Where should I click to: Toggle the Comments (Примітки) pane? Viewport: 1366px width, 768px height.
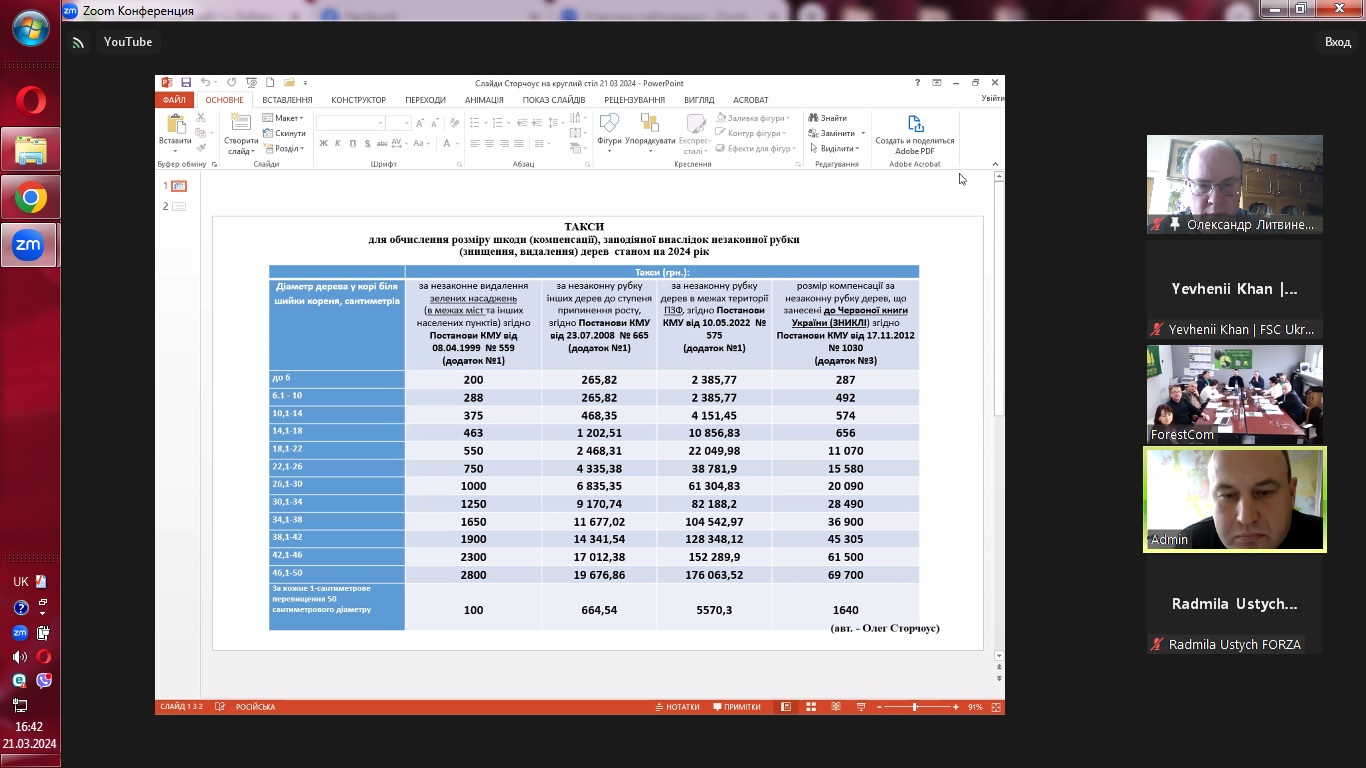point(736,707)
